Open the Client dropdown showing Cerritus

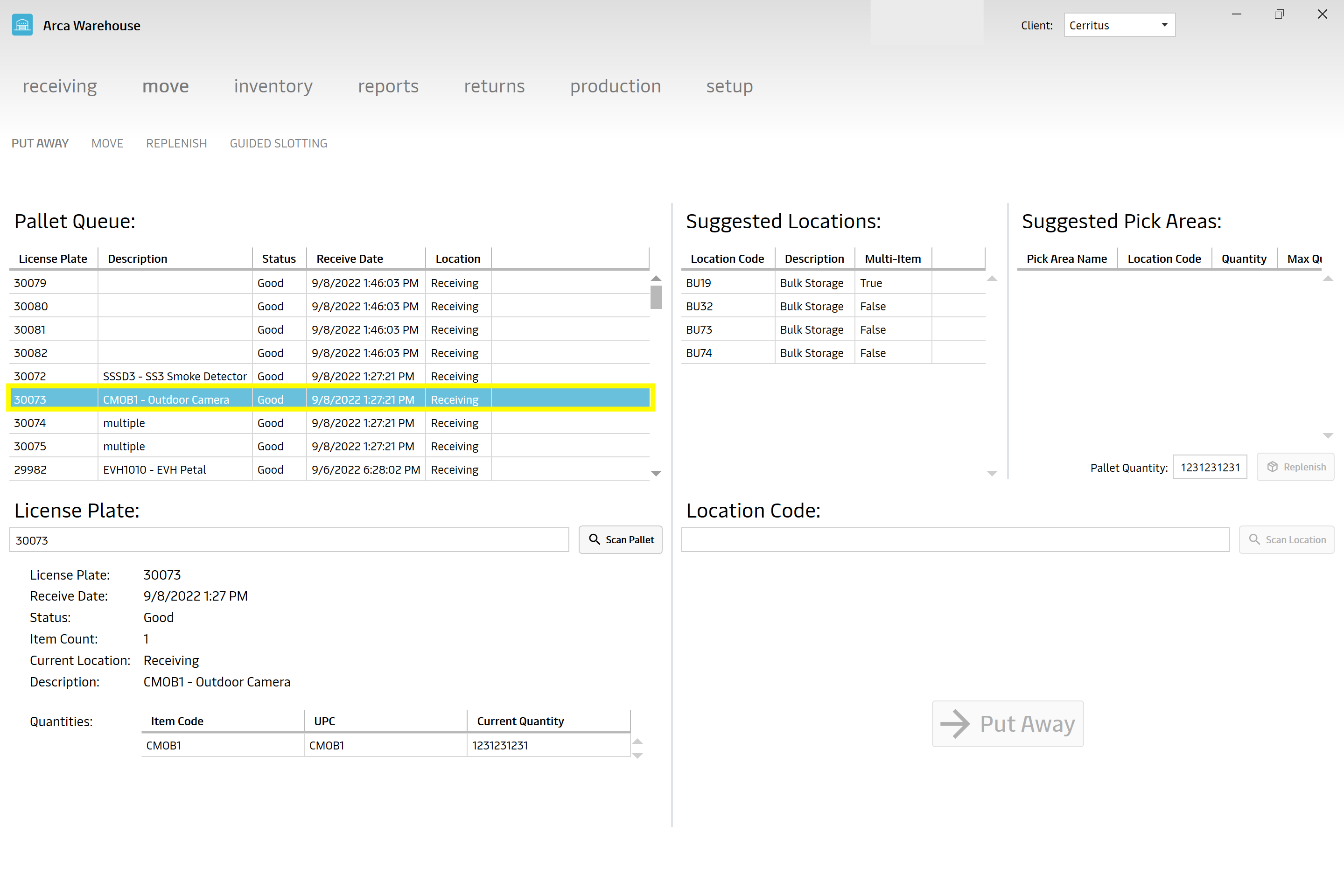1119,25
